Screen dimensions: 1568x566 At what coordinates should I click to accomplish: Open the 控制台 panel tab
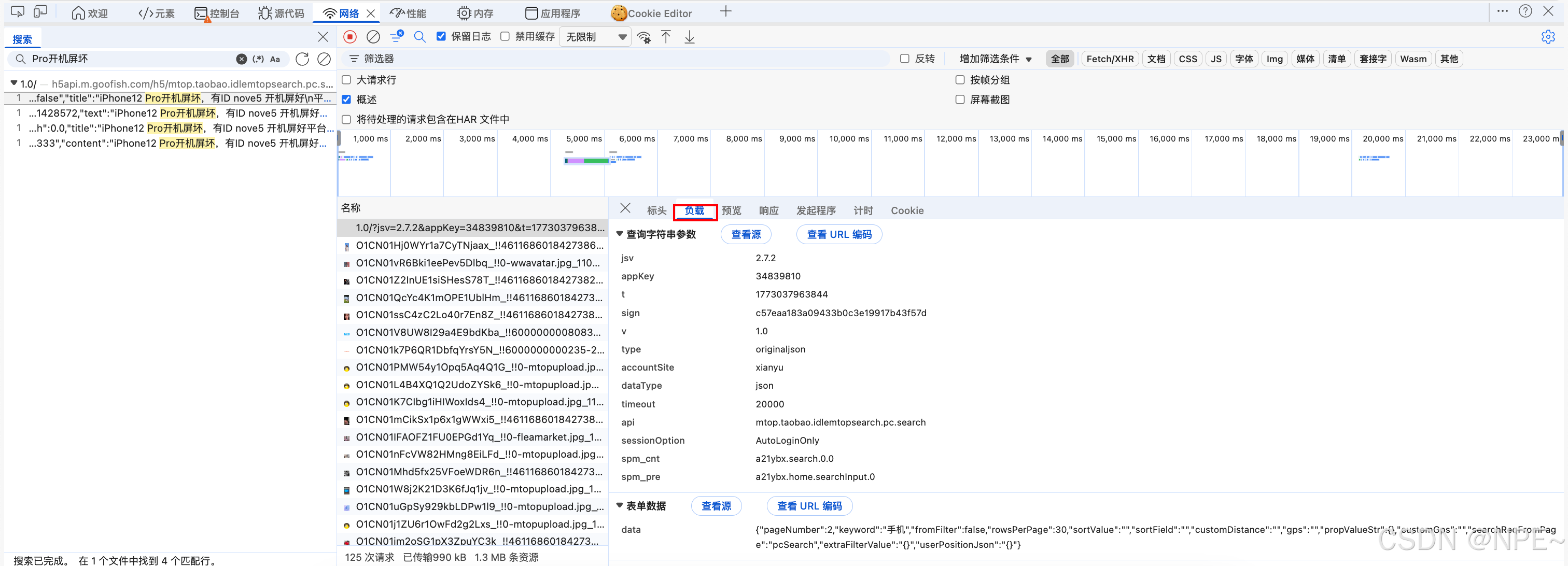click(217, 13)
